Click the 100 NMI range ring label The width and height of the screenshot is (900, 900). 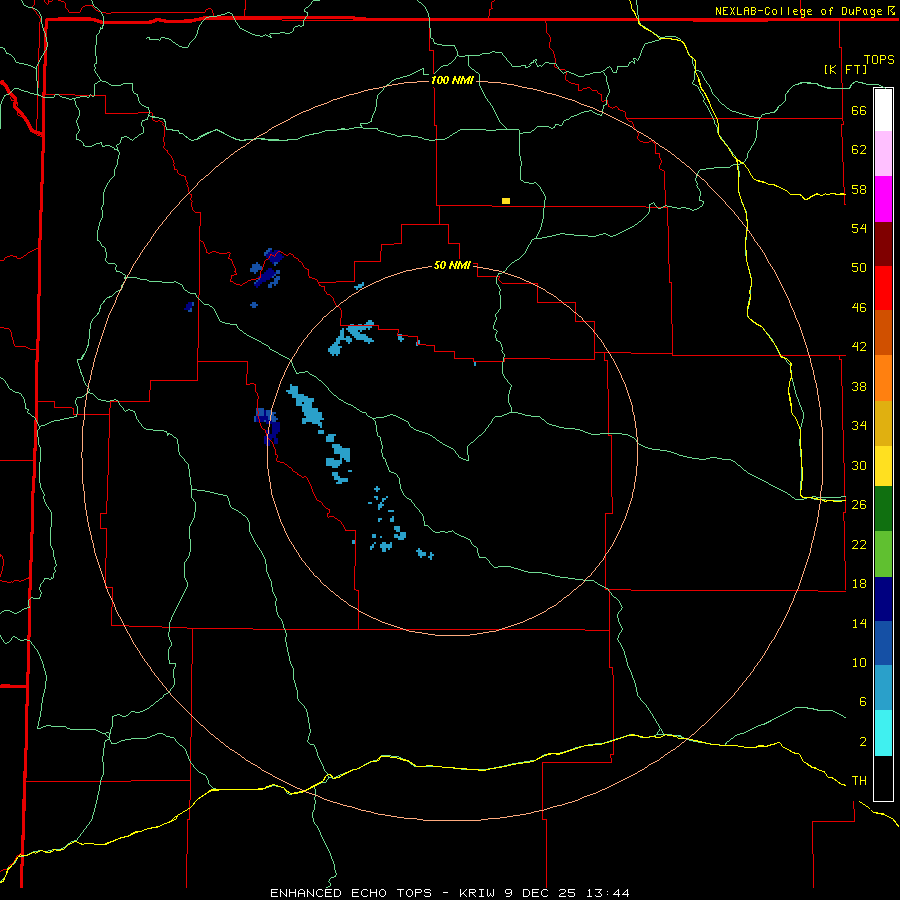452,80
